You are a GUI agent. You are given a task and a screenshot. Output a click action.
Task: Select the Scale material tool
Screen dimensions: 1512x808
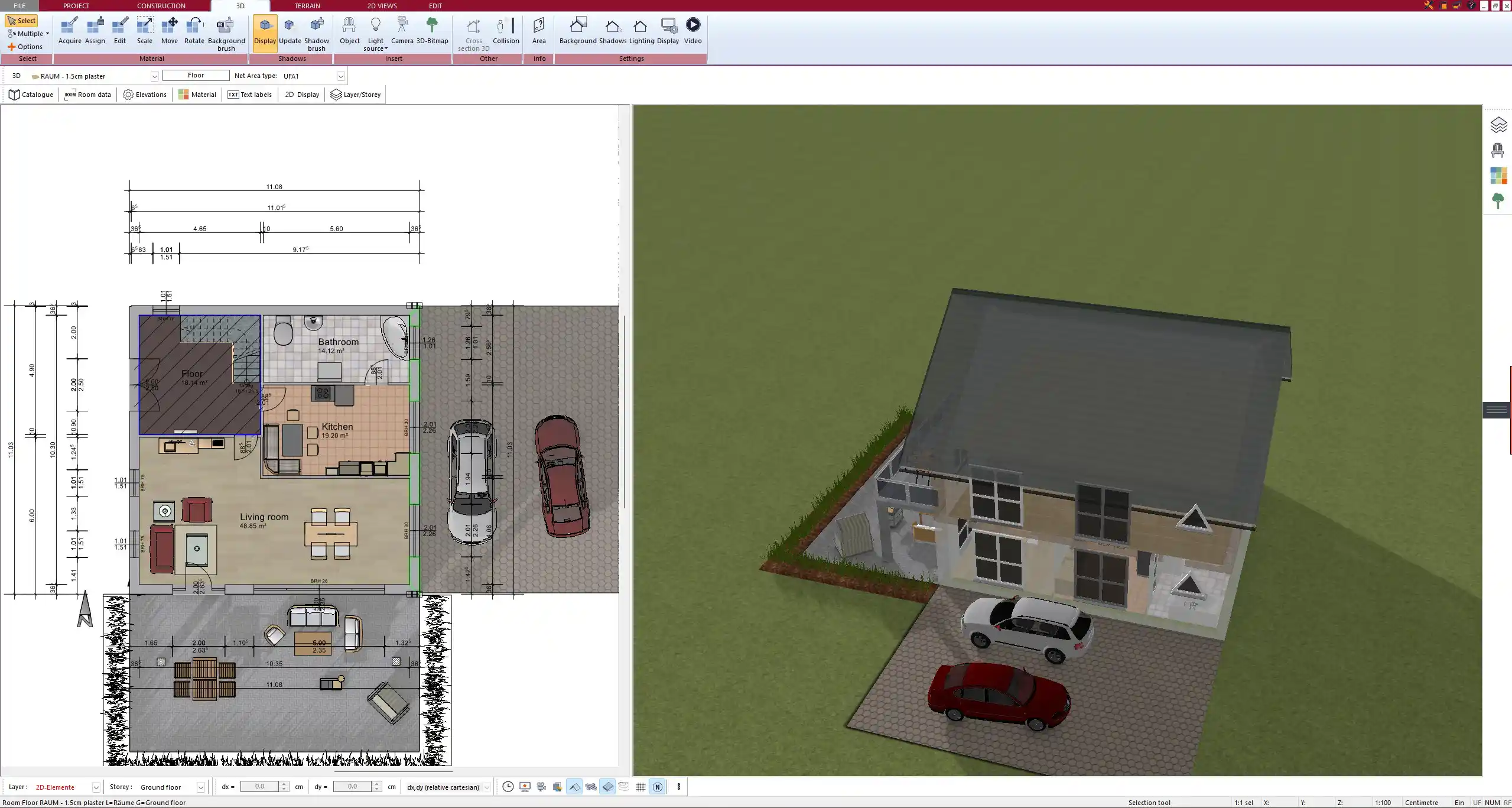tap(145, 30)
